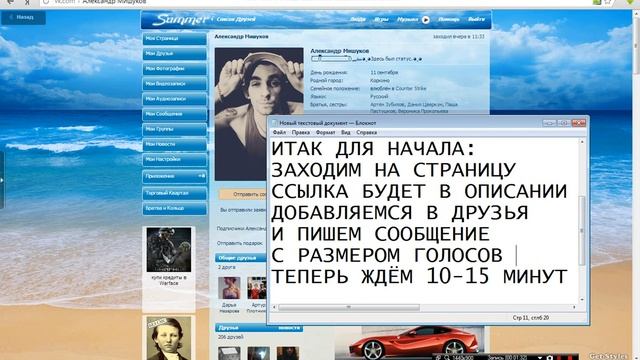The width and height of the screenshot is (640, 360).
Task: Click Notepad vertical scrollbar up arrow
Action: [582, 142]
